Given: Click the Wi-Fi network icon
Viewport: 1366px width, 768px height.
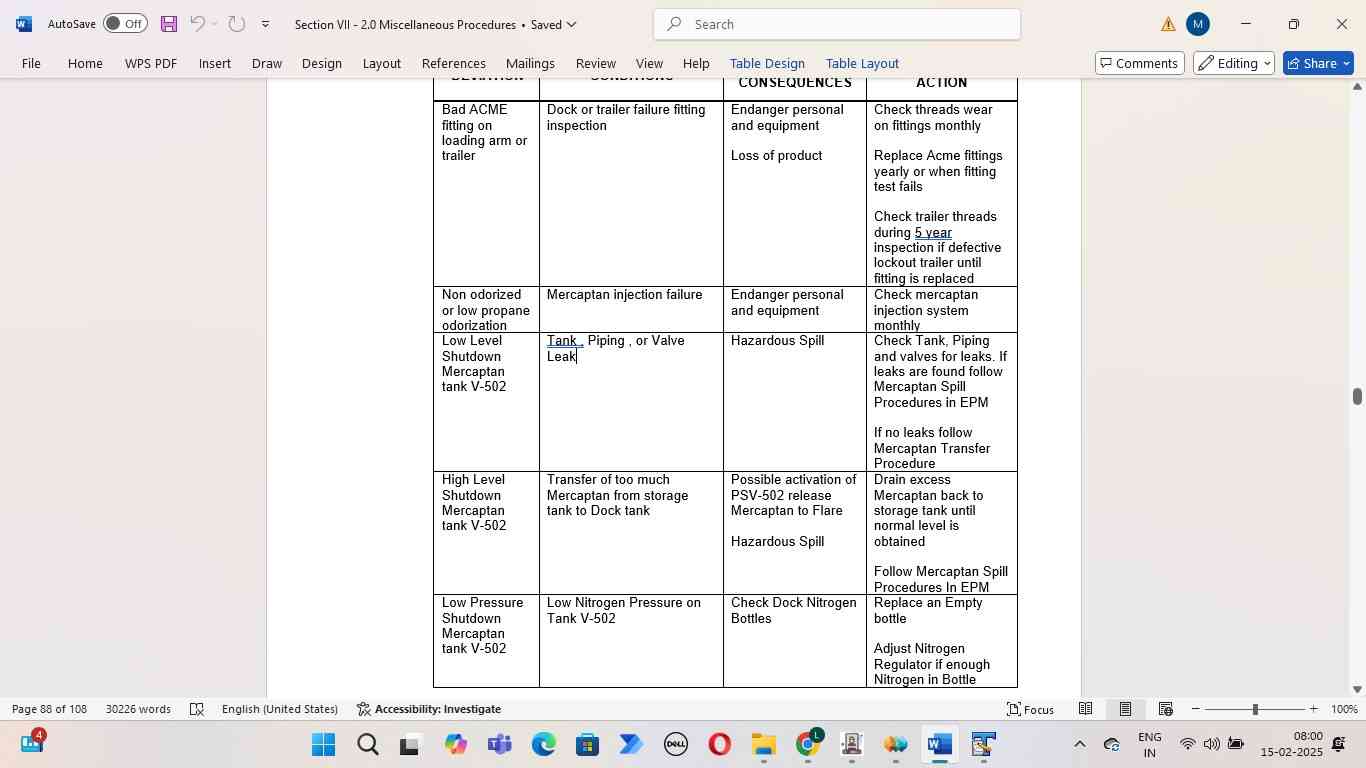Looking at the screenshot, I should click(x=1188, y=744).
